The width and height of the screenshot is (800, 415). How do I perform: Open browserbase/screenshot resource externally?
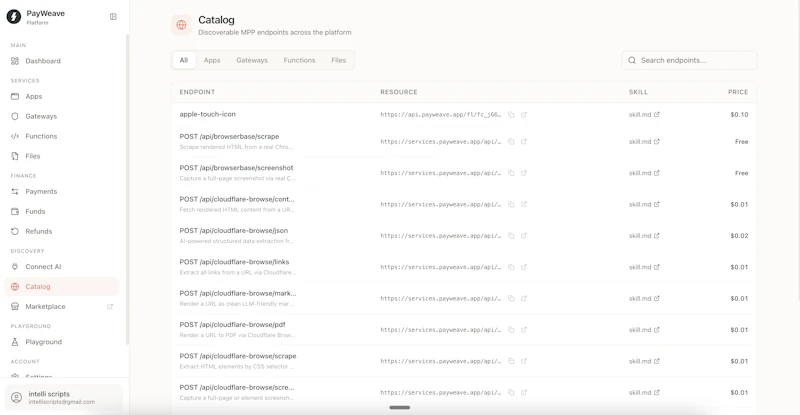[x=523, y=173]
